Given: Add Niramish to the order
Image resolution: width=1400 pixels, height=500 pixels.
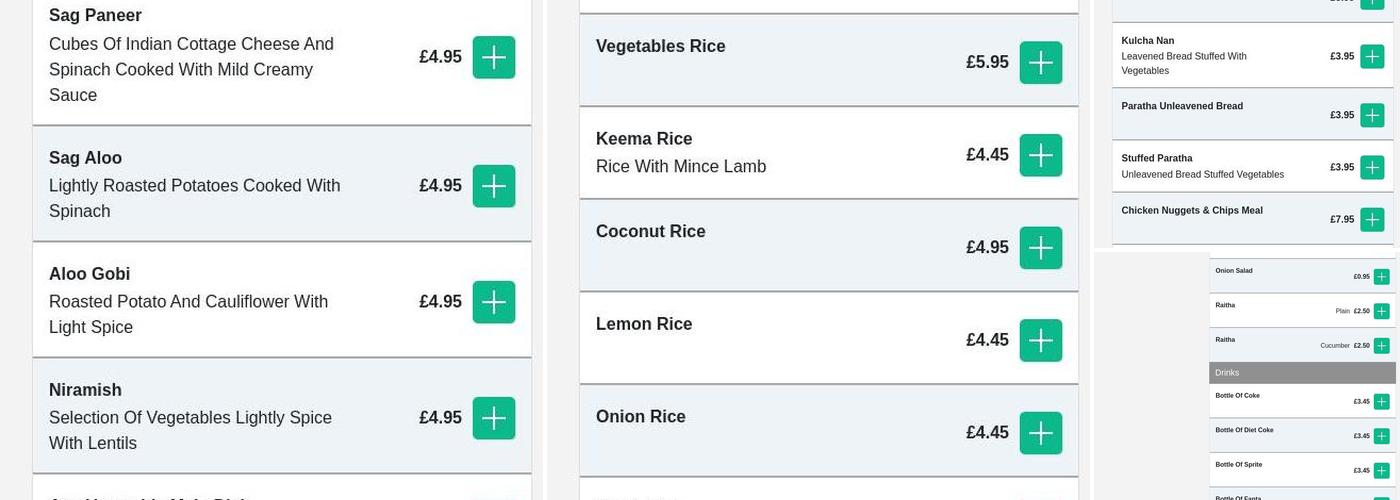Looking at the screenshot, I should (x=494, y=418).
